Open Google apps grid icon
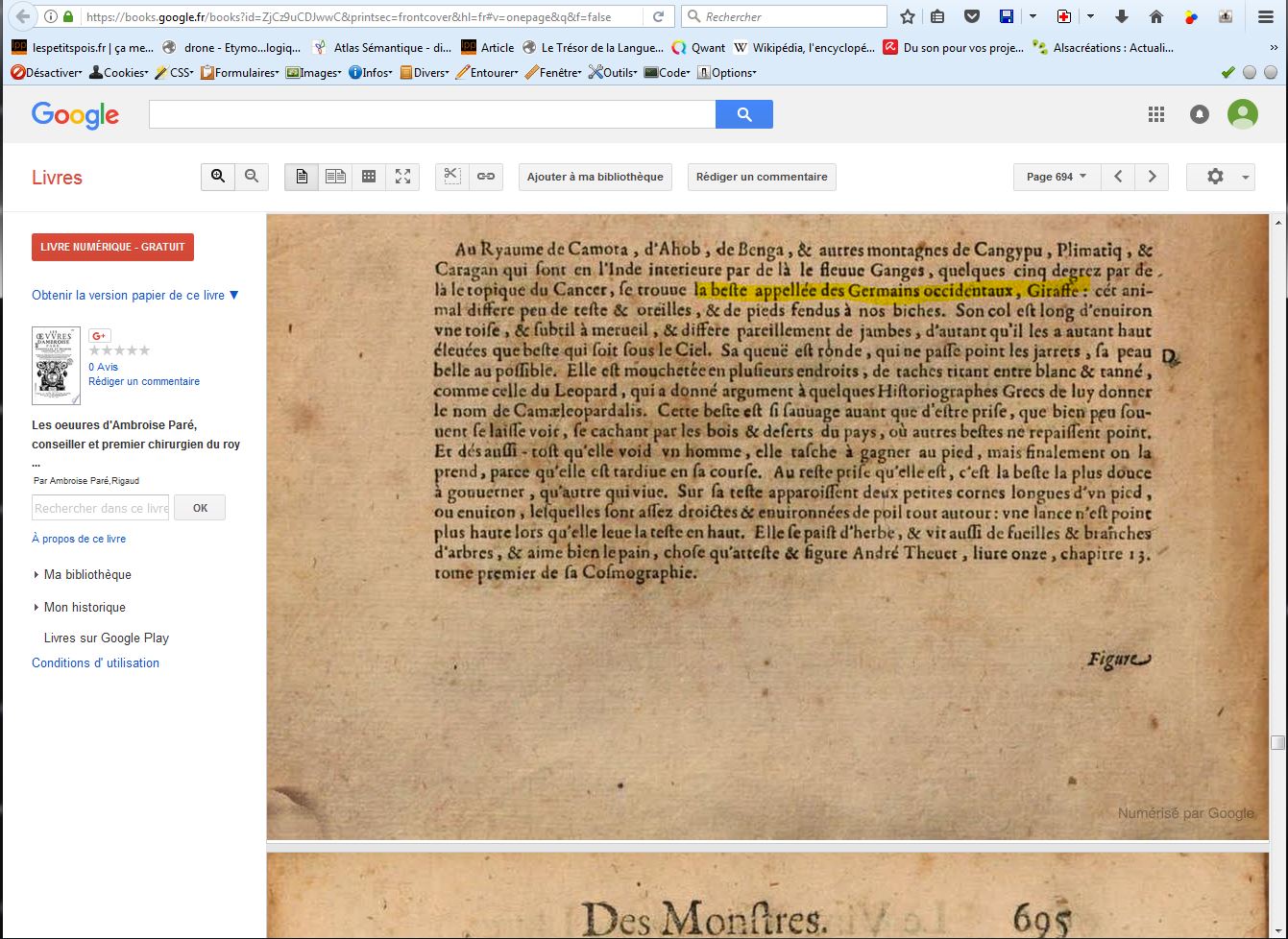 1156,114
